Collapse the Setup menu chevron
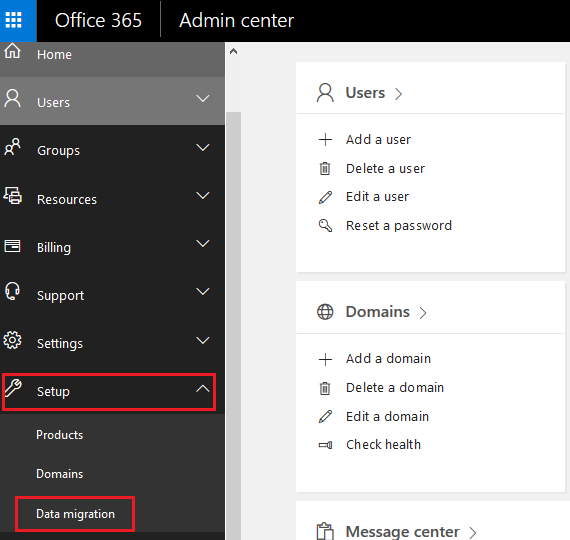Image resolution: width=570 pixels, height=540 pixels. (202, 389)
